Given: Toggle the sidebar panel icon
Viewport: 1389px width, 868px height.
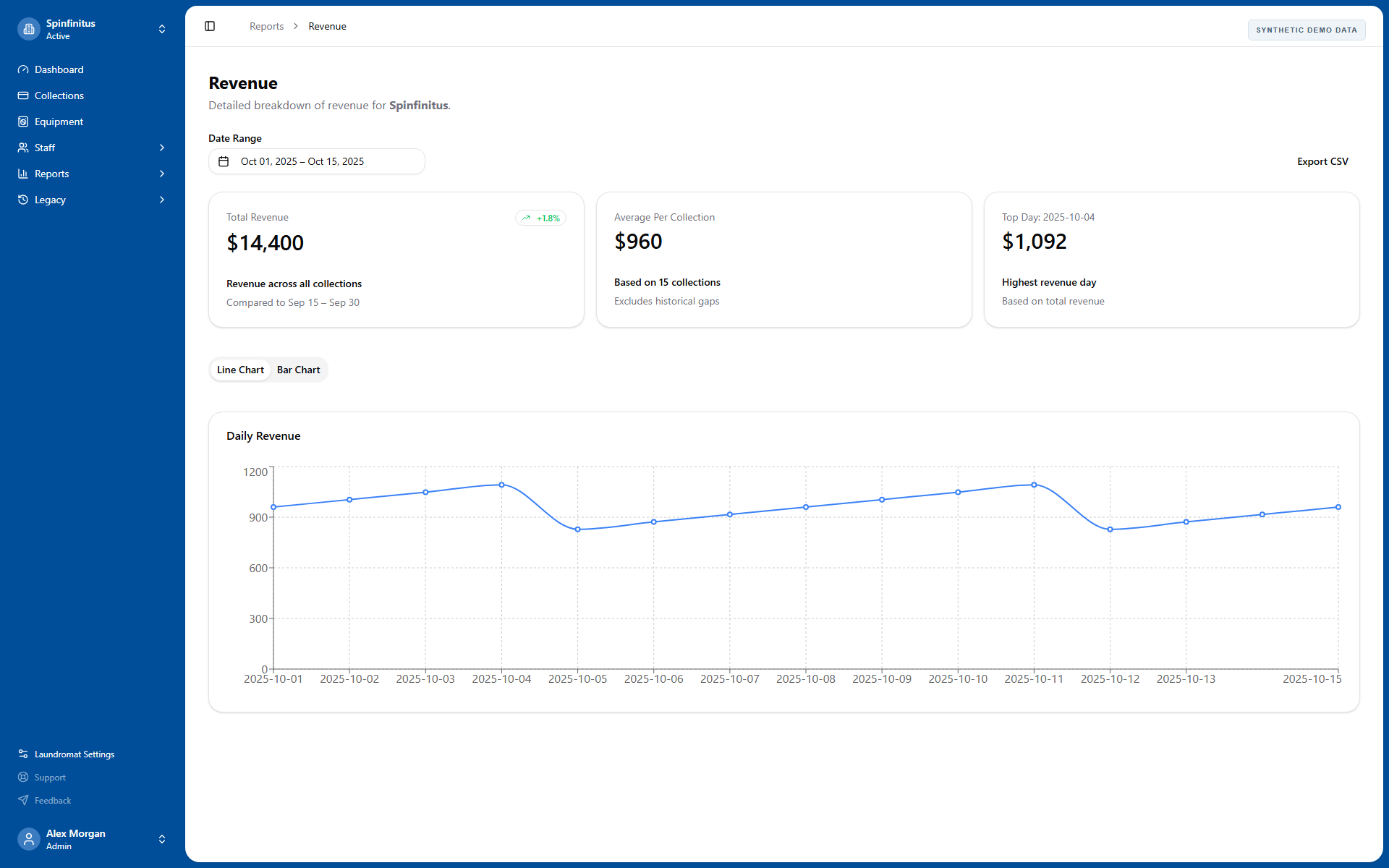Looking at the screenshot, I should tap(210, 26).
